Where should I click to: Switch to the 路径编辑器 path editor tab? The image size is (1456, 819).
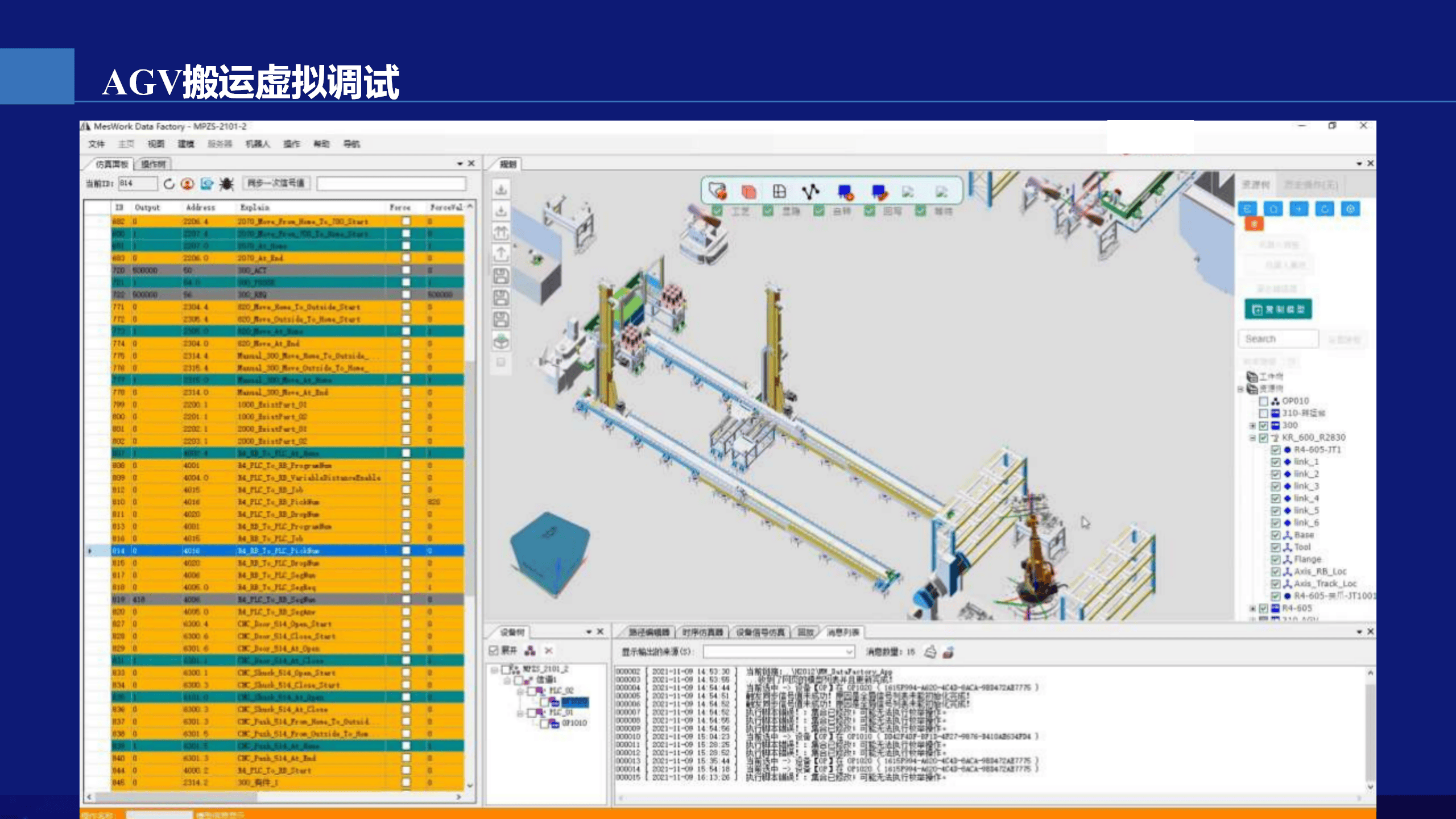648,632
